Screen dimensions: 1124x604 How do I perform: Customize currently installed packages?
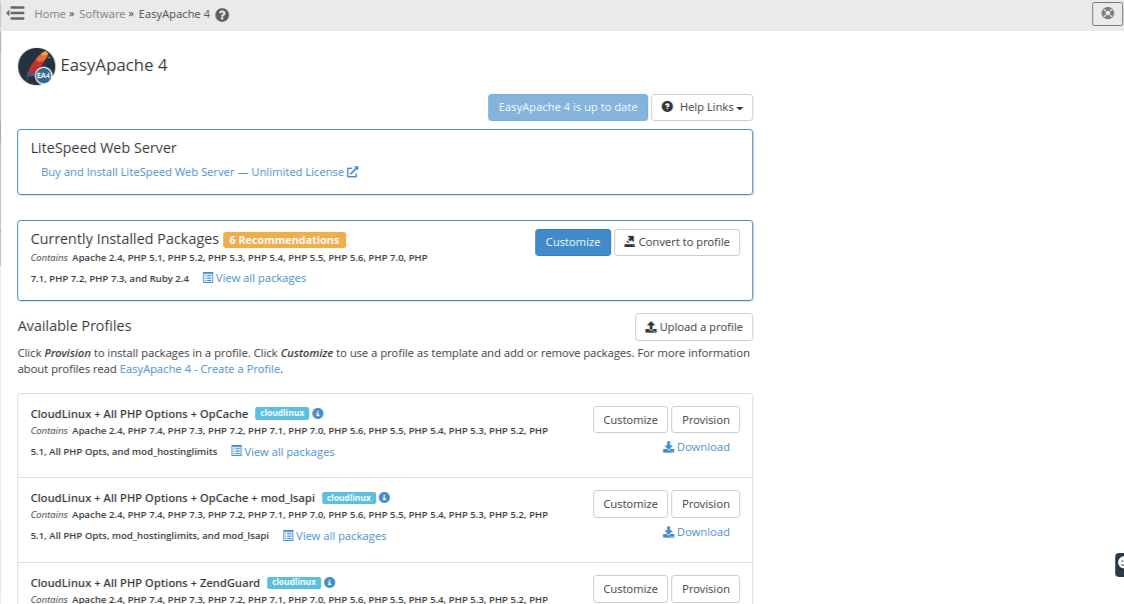pos(573,242)
